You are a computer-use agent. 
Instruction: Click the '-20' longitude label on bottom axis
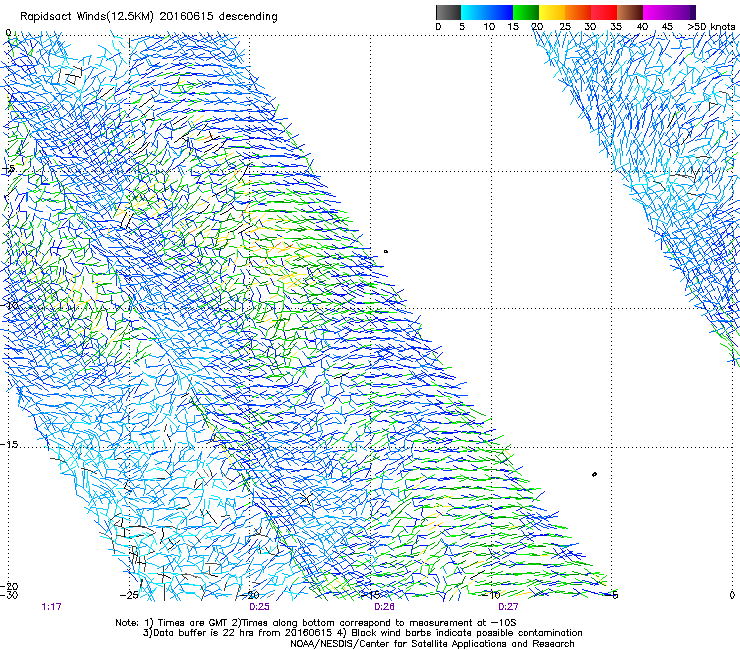pyautogui.click(x=250, y=595)
